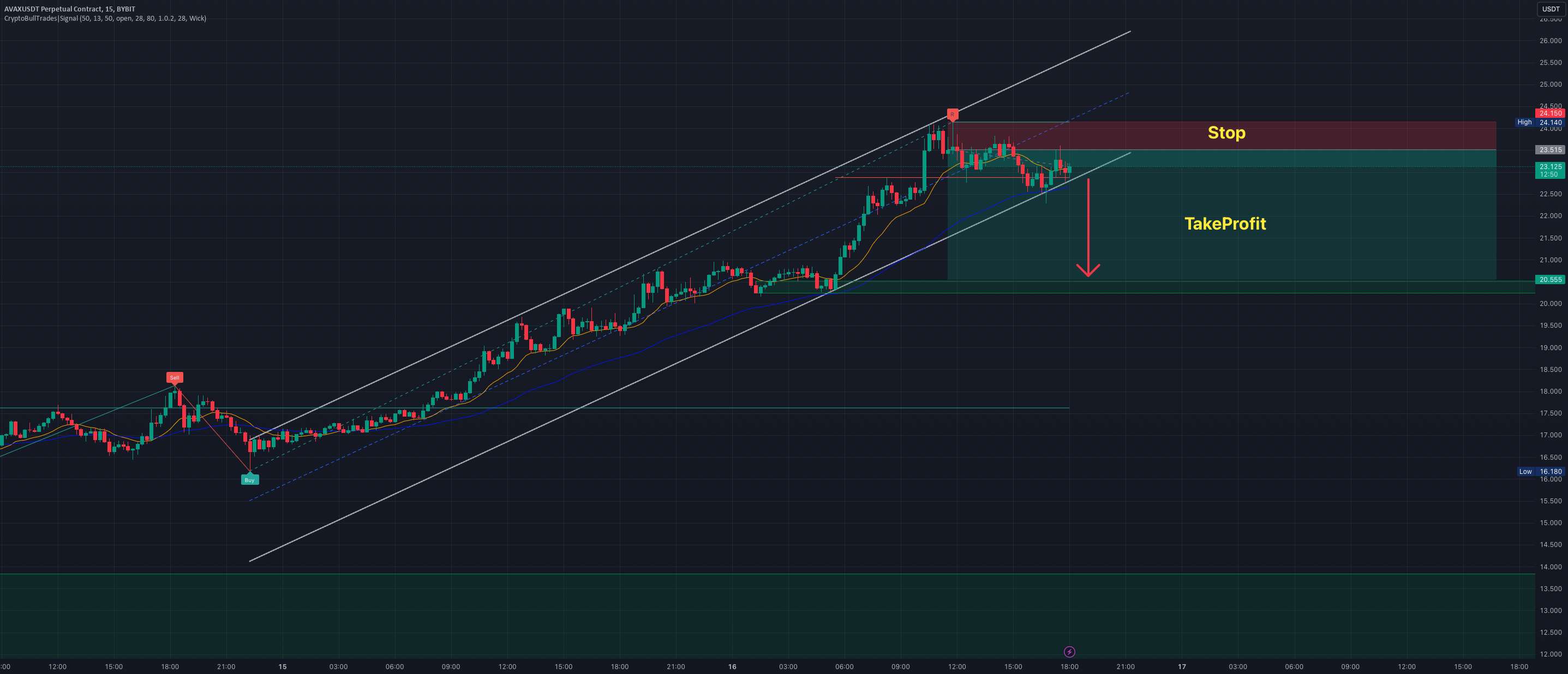
Task: Select the yellow TakeProfit text label
Action: [x=1225, y=223]
